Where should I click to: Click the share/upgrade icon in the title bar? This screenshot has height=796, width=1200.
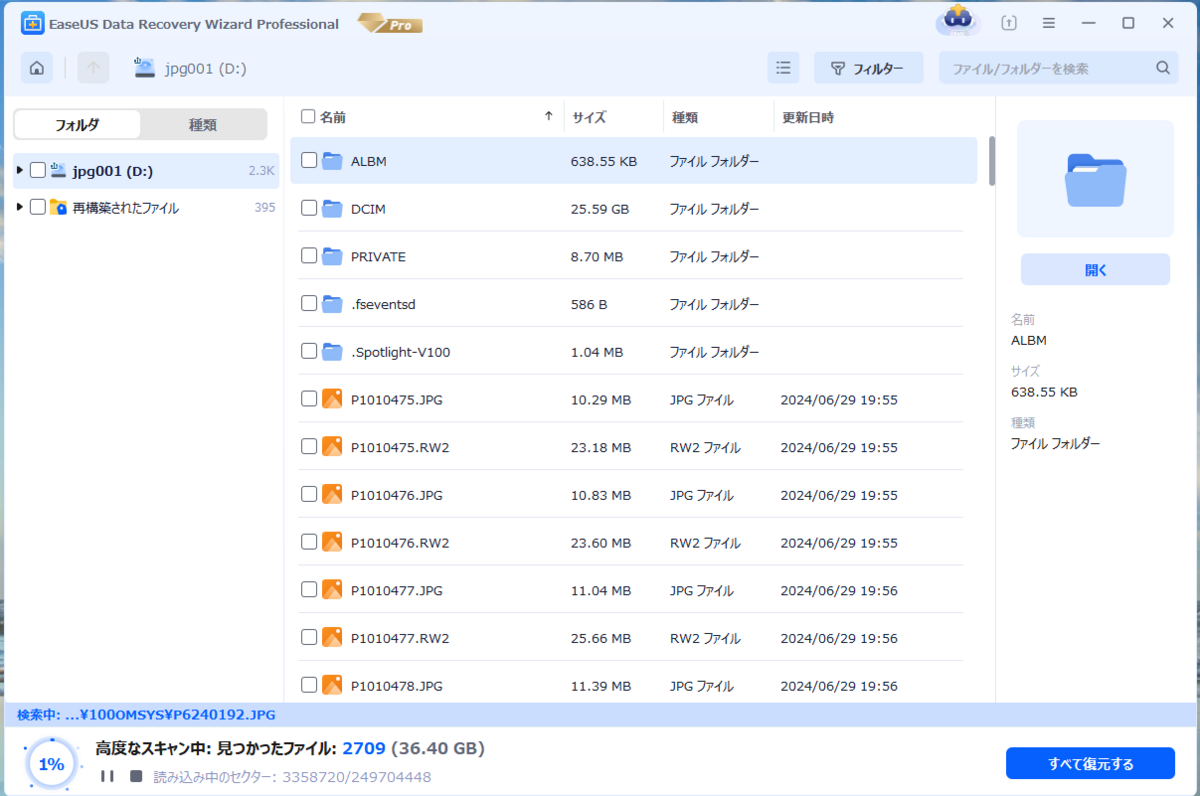coord(1010,22)
